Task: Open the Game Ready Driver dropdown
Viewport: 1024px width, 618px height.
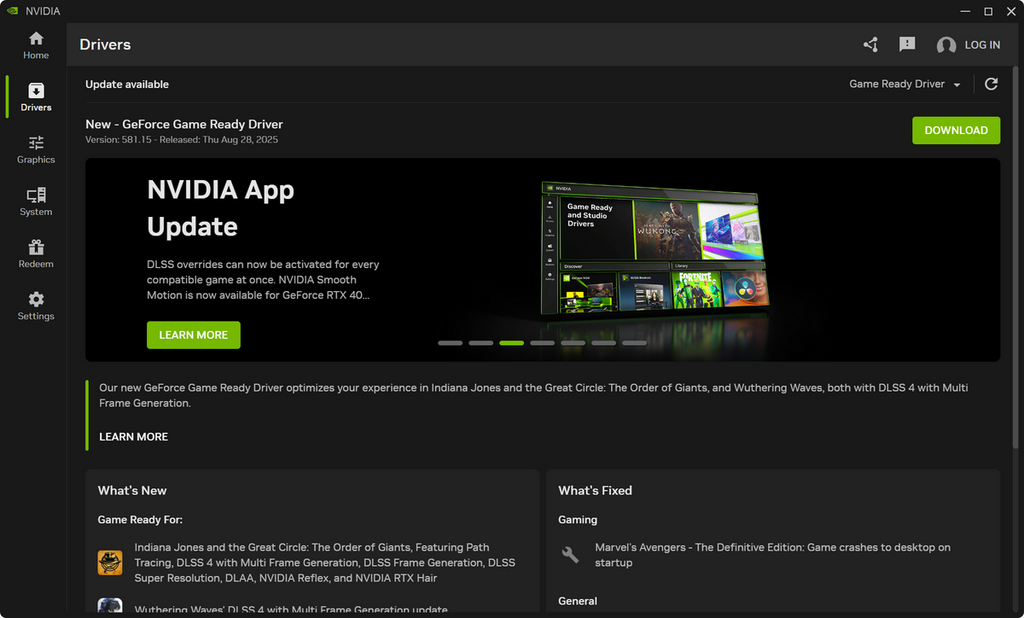Action: (904, 84)
